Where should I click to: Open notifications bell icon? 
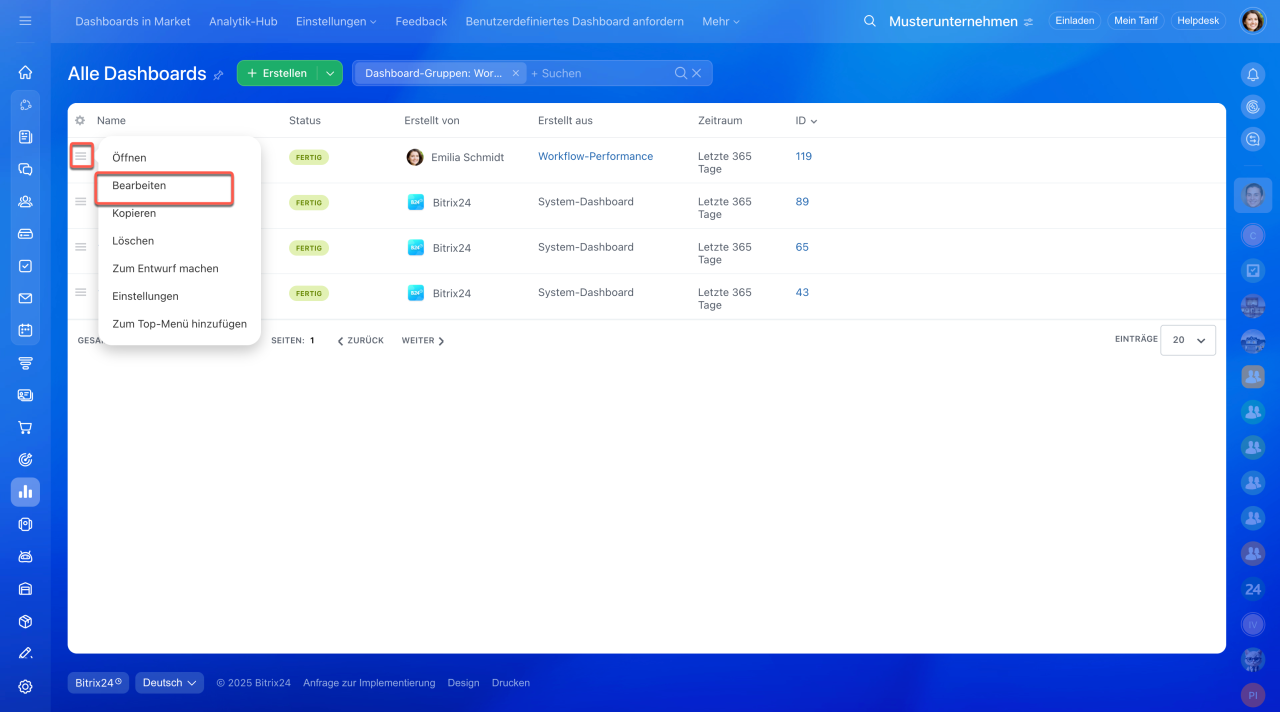[1252, 74]
